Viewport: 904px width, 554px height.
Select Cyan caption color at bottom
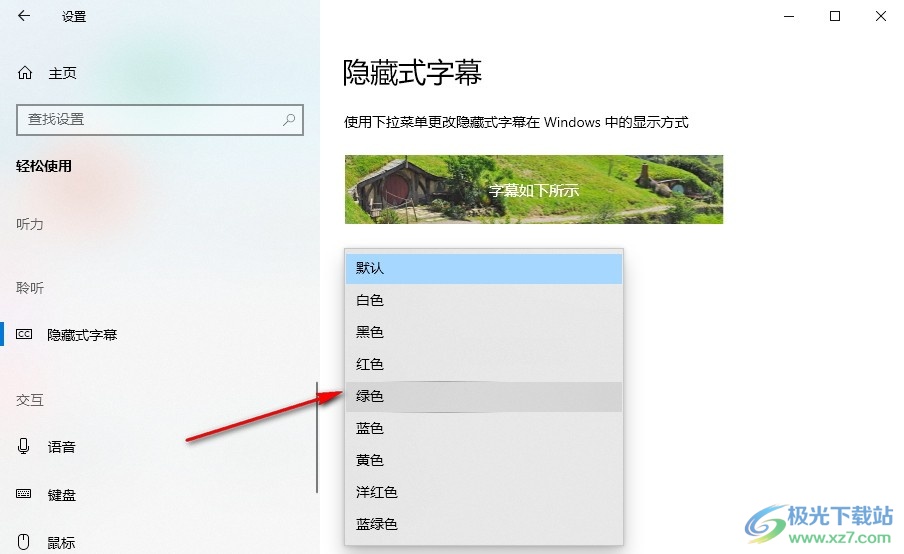coord(484,525)
